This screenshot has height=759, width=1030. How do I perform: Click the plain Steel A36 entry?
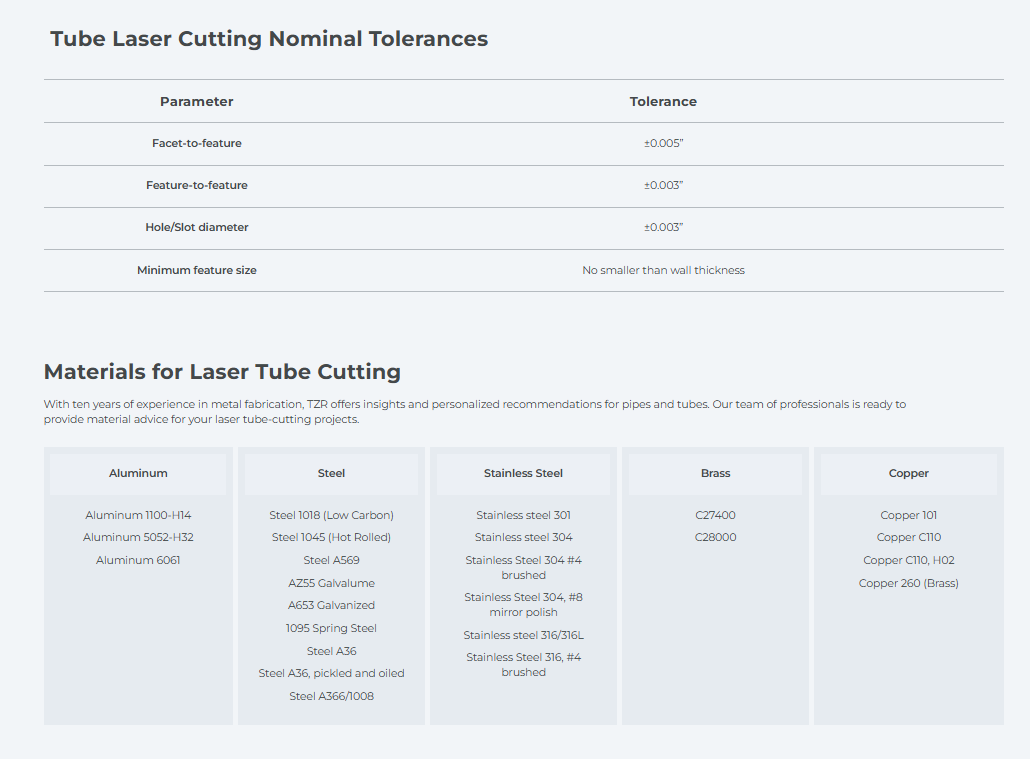coord(331,651)
